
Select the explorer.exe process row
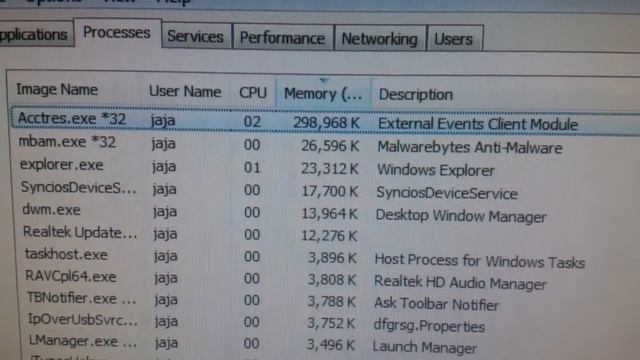62,165
